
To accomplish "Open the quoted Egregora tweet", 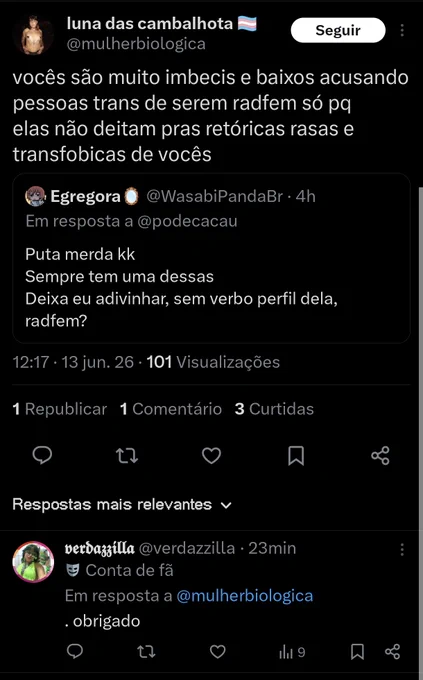I will tap(211, 258).
